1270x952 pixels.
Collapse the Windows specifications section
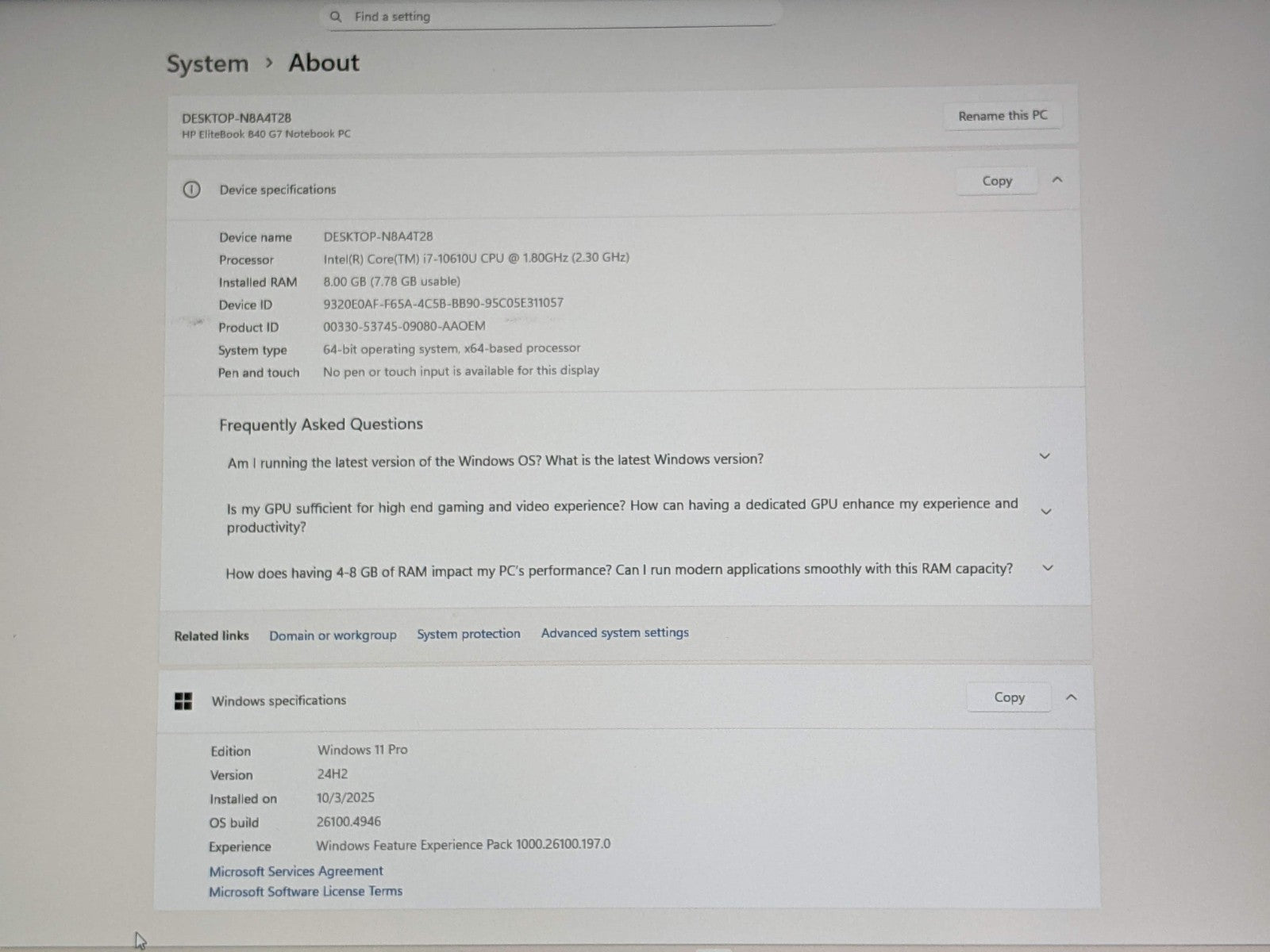1071,697
